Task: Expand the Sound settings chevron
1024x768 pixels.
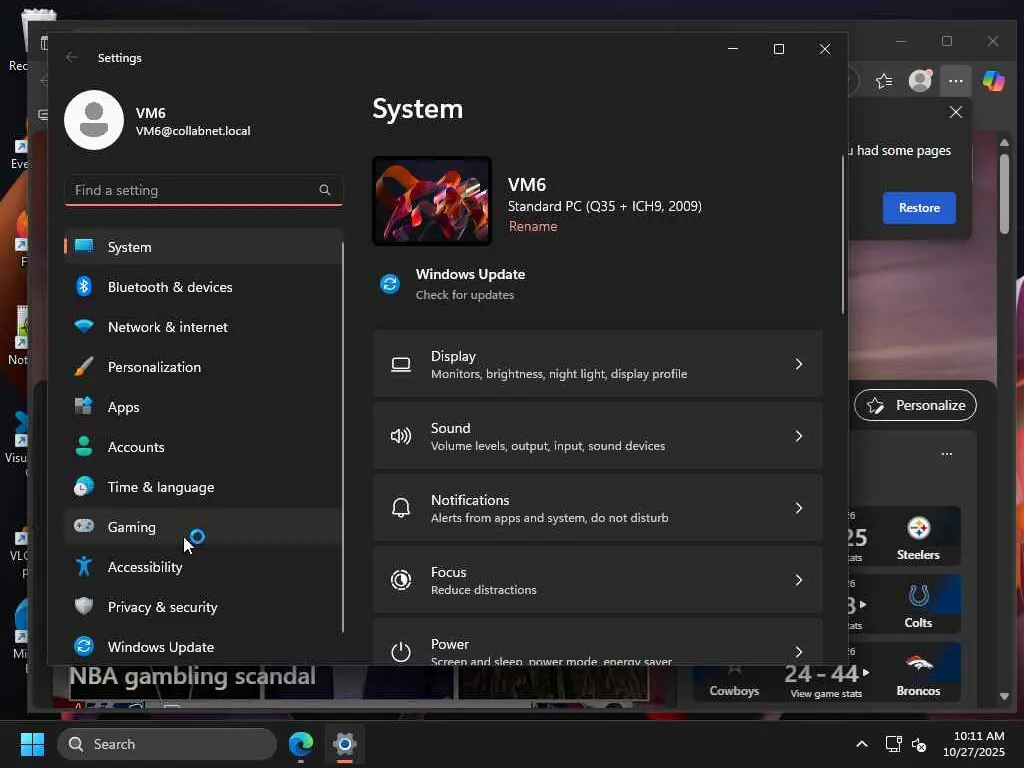Action: coord(799,436)
